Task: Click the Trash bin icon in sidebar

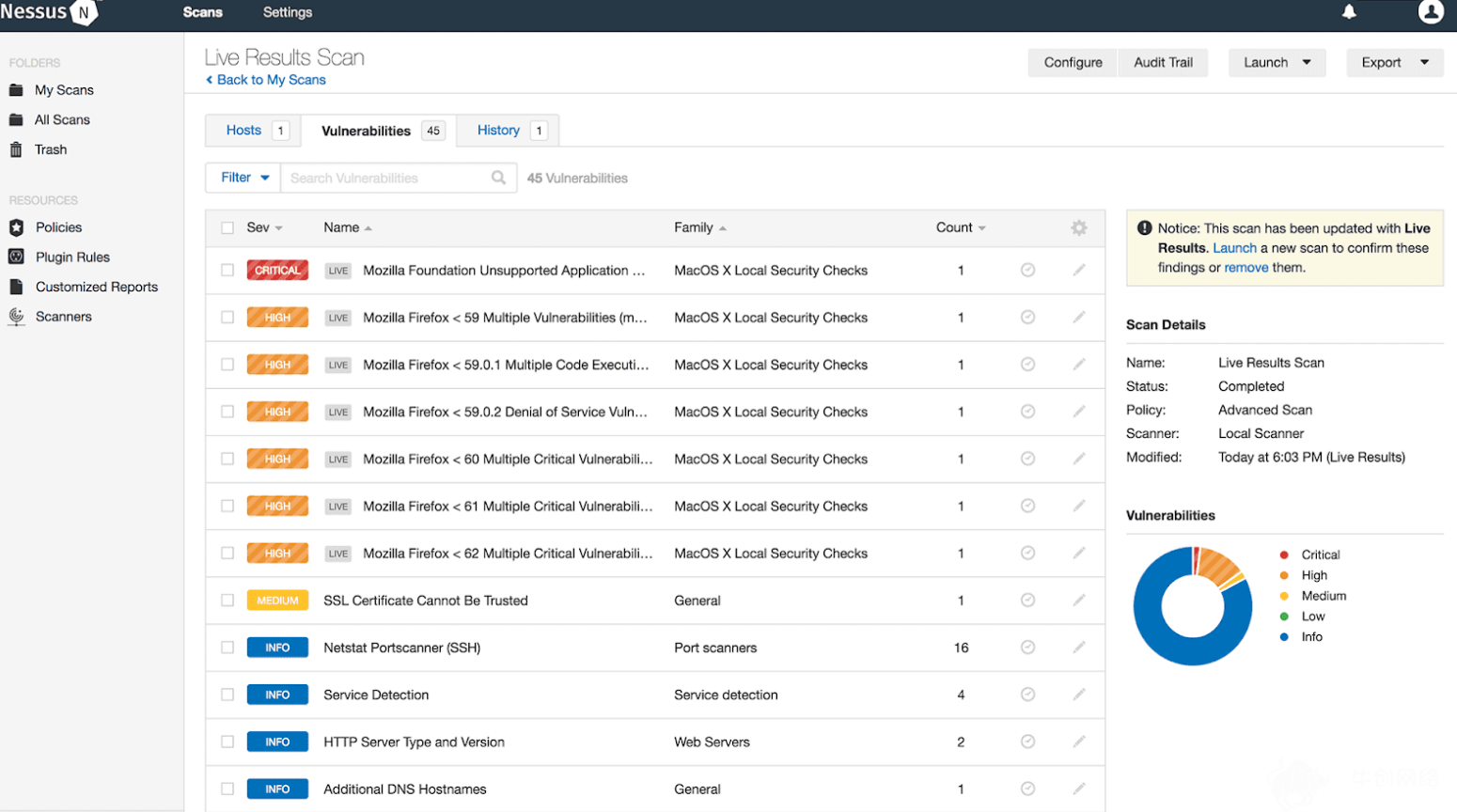Action: click(x=16, y=149)
